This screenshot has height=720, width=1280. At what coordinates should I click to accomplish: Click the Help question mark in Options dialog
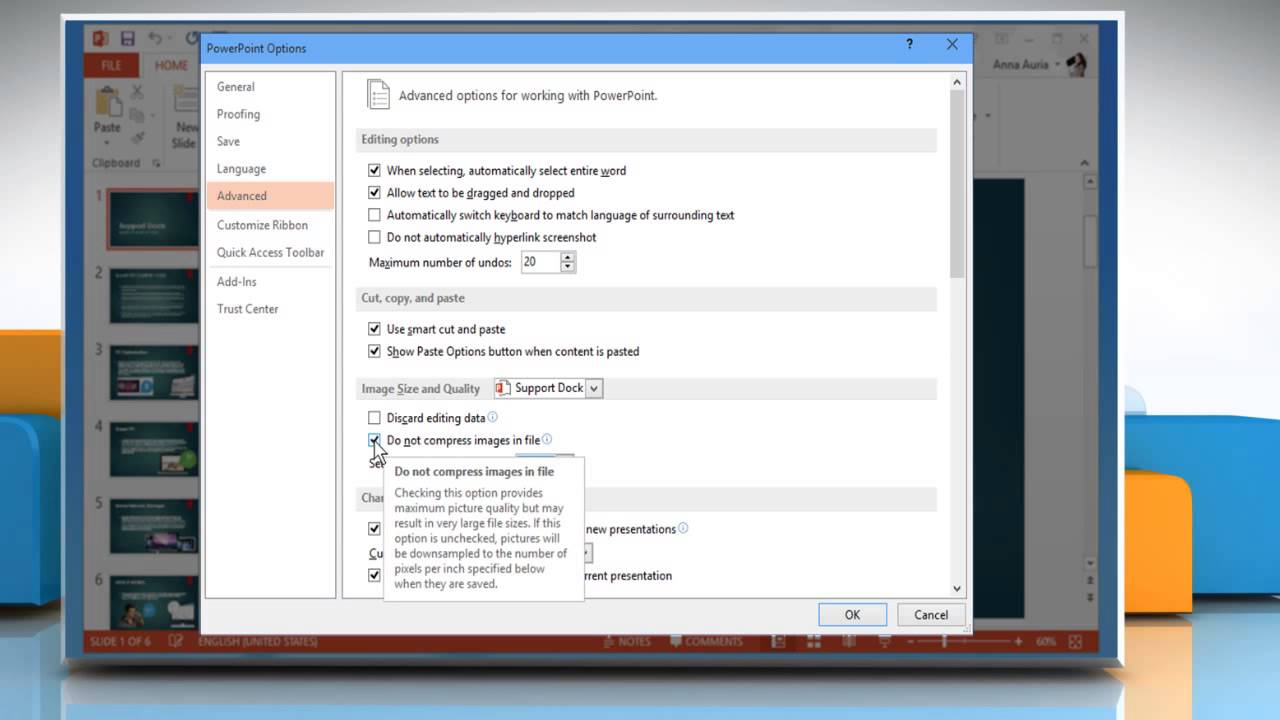click(x=909, y=45)
